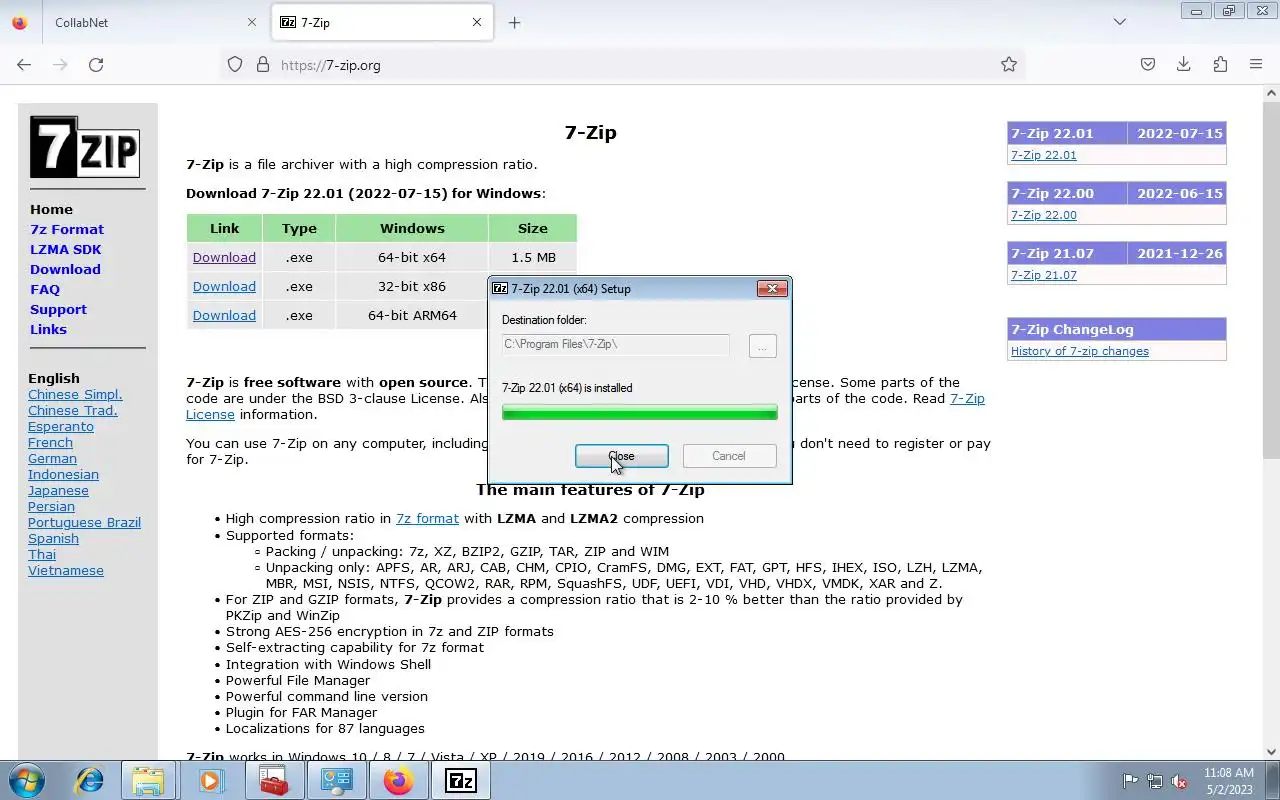Open the 7z Format sidebar link
This screenshot has height=800, width=1280.
(67, 229)
